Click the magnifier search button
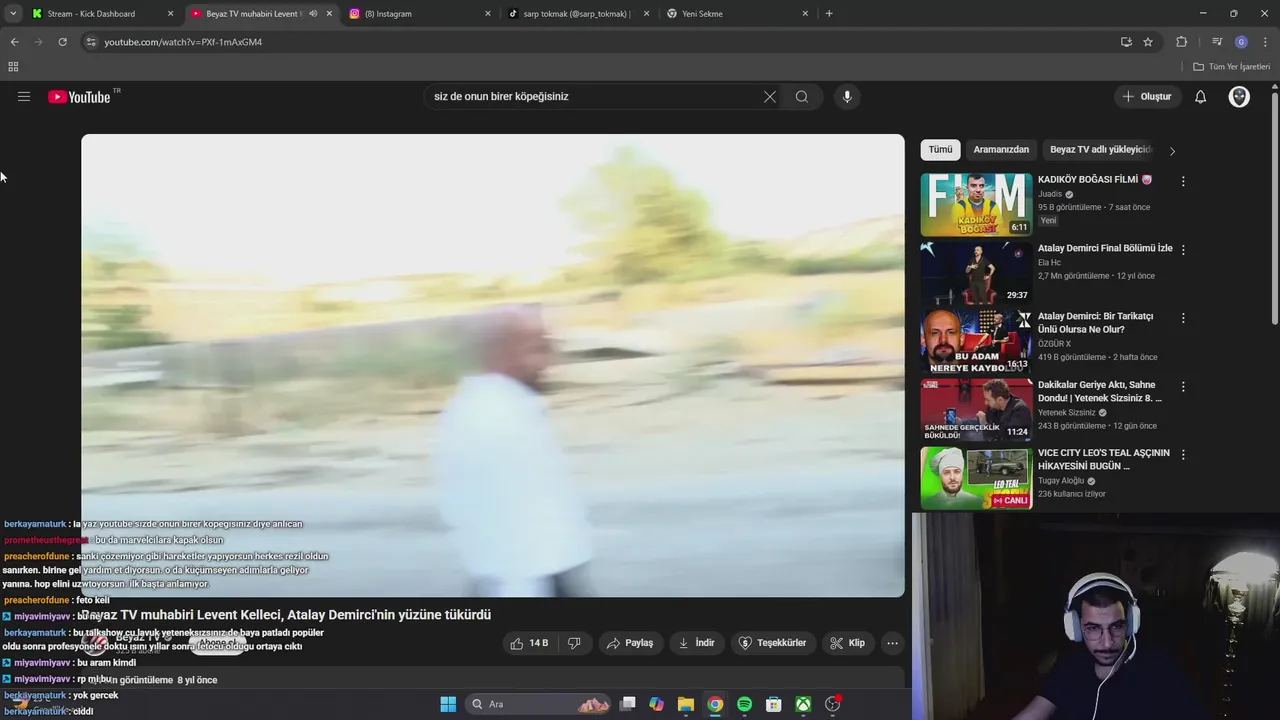 (x=802, y=97)
